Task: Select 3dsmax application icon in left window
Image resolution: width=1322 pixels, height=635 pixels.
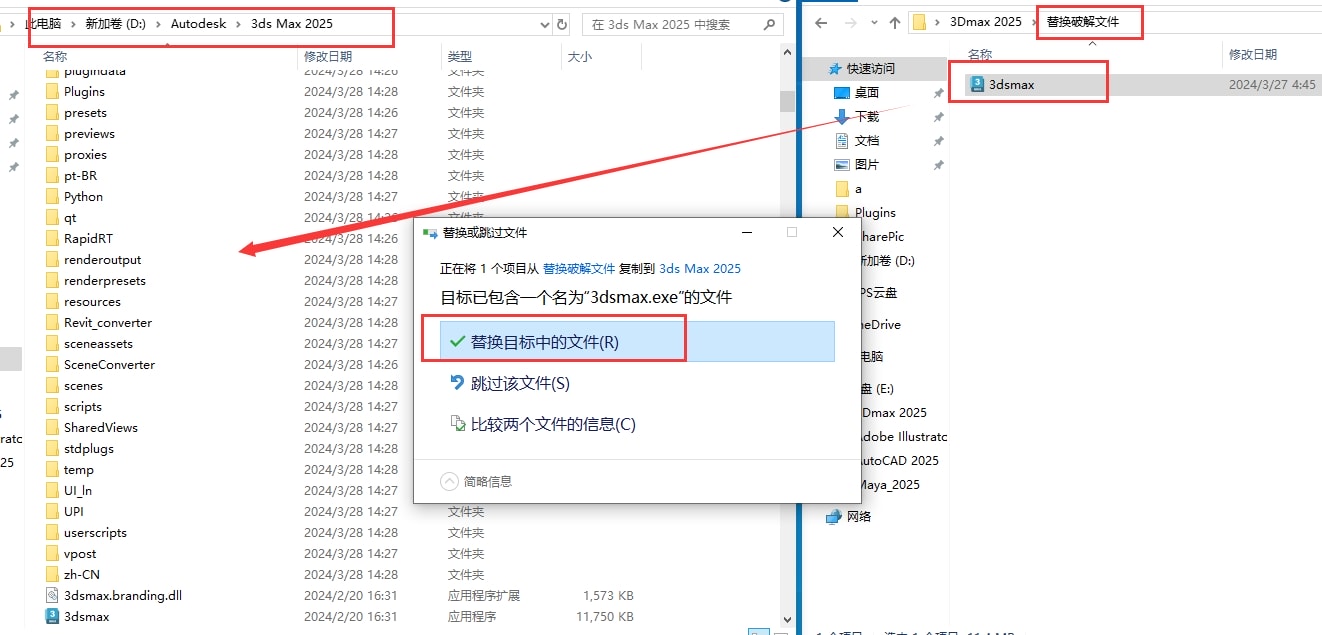Action: click(x=53, y=616)
